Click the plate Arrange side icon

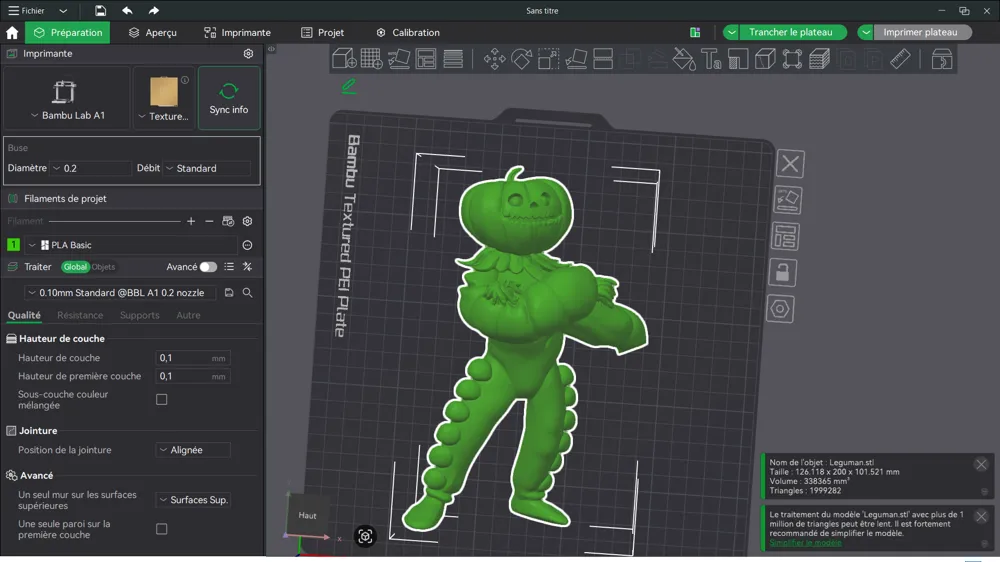coord(784,237)
